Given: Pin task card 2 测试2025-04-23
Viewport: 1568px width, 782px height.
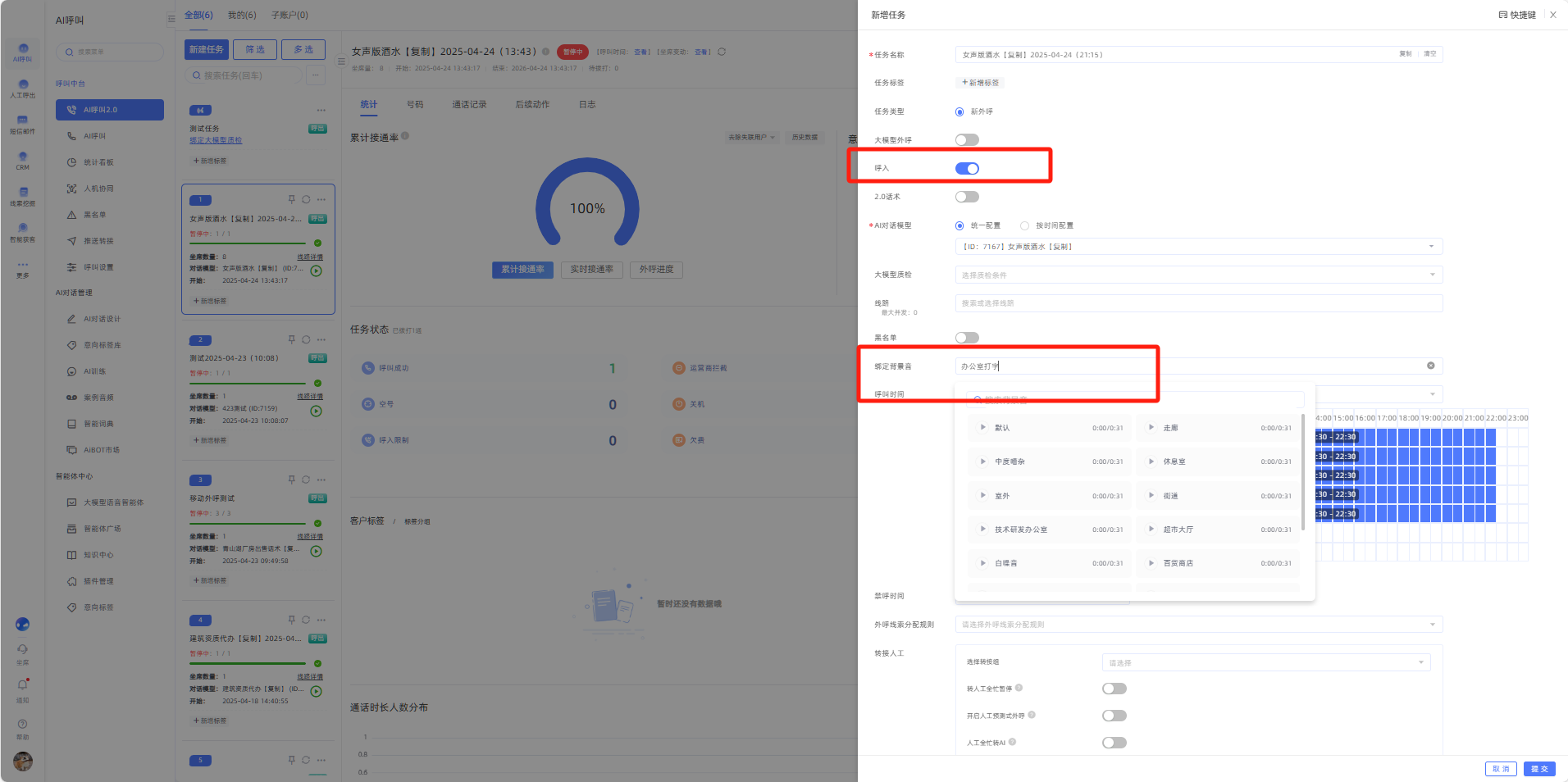Looking at the screenshot, I should coord(291,339).
